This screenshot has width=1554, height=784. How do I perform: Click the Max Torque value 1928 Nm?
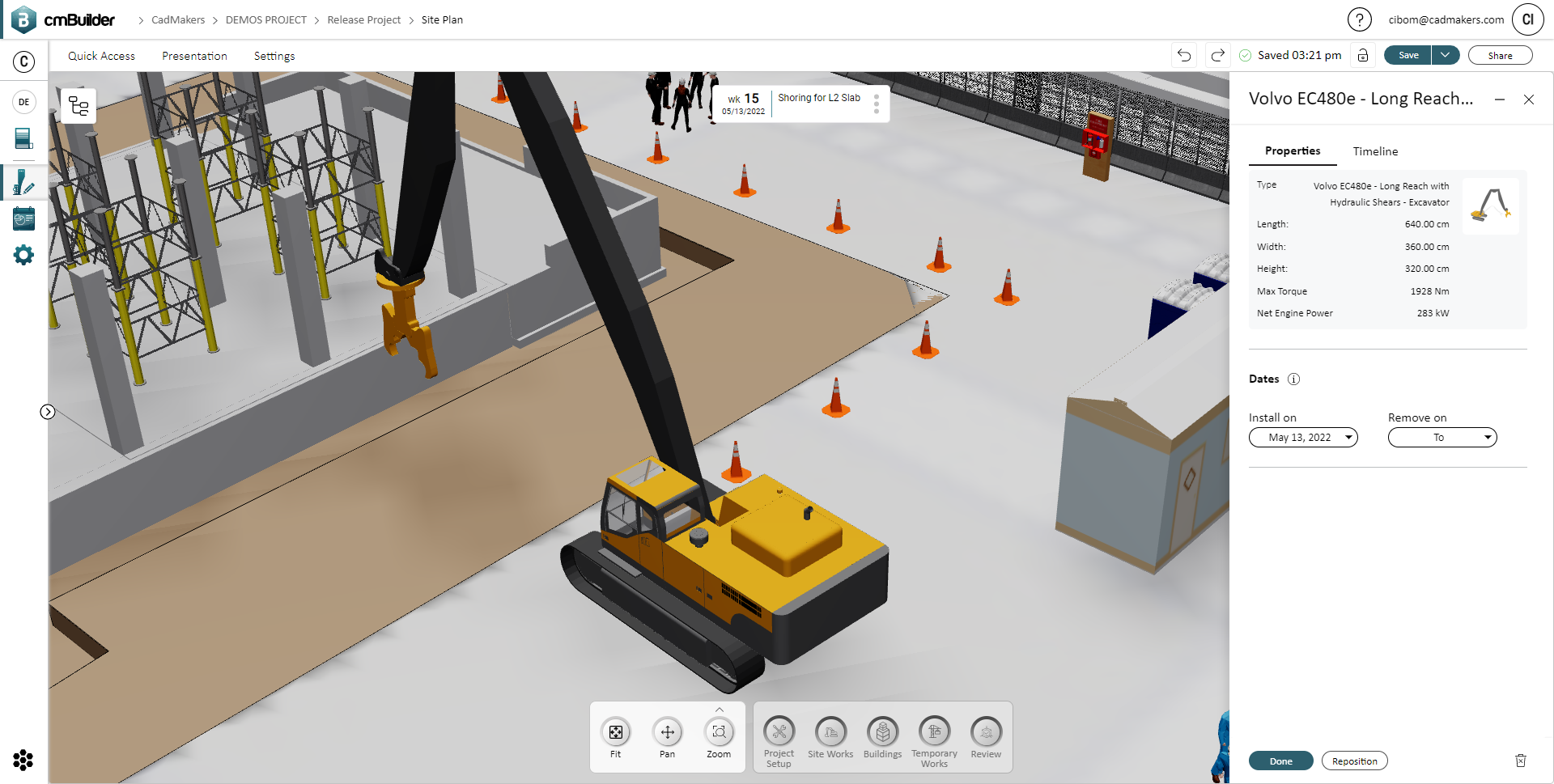click(1429, 291)
